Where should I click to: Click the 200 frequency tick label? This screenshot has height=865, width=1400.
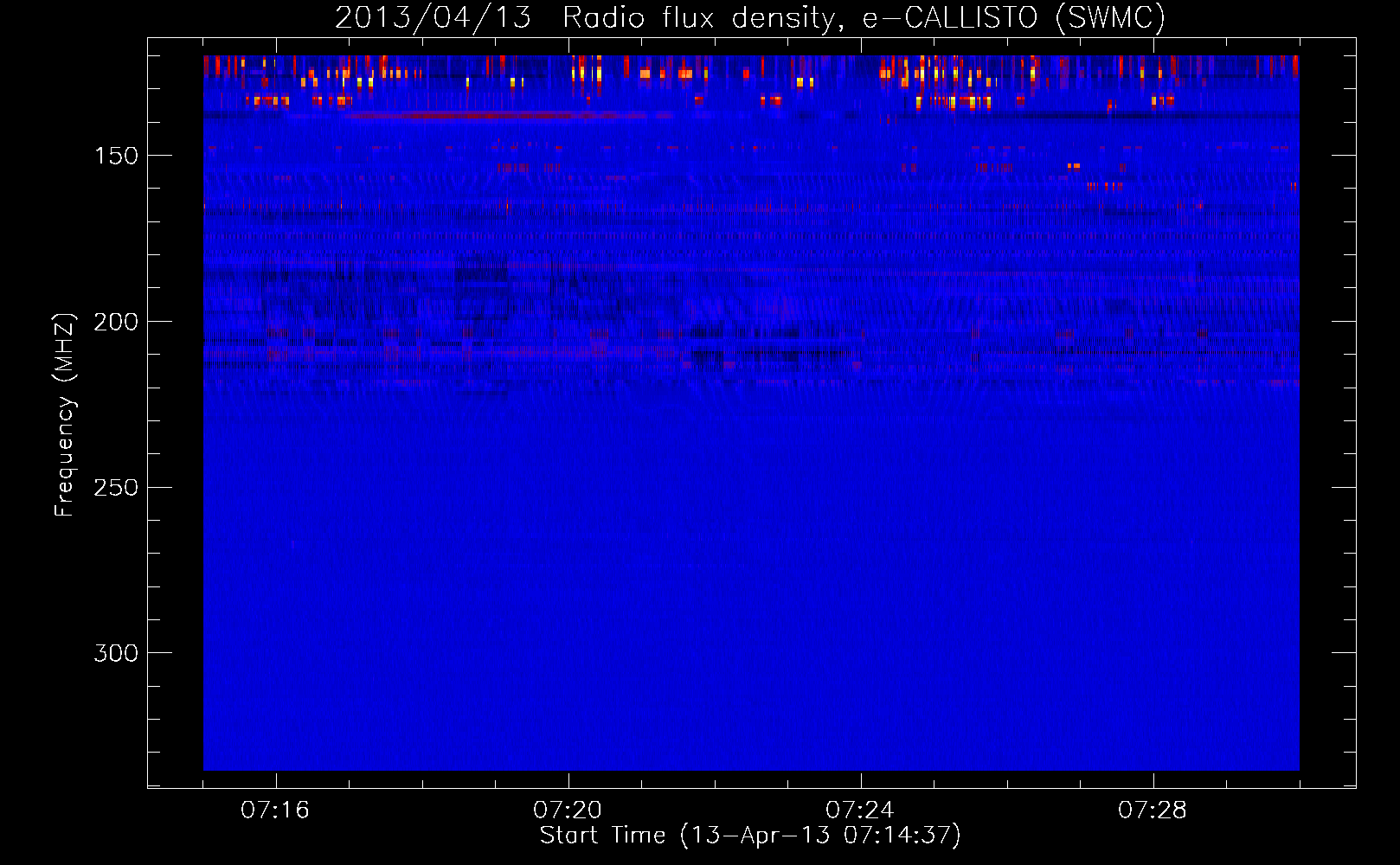[116, 322]
